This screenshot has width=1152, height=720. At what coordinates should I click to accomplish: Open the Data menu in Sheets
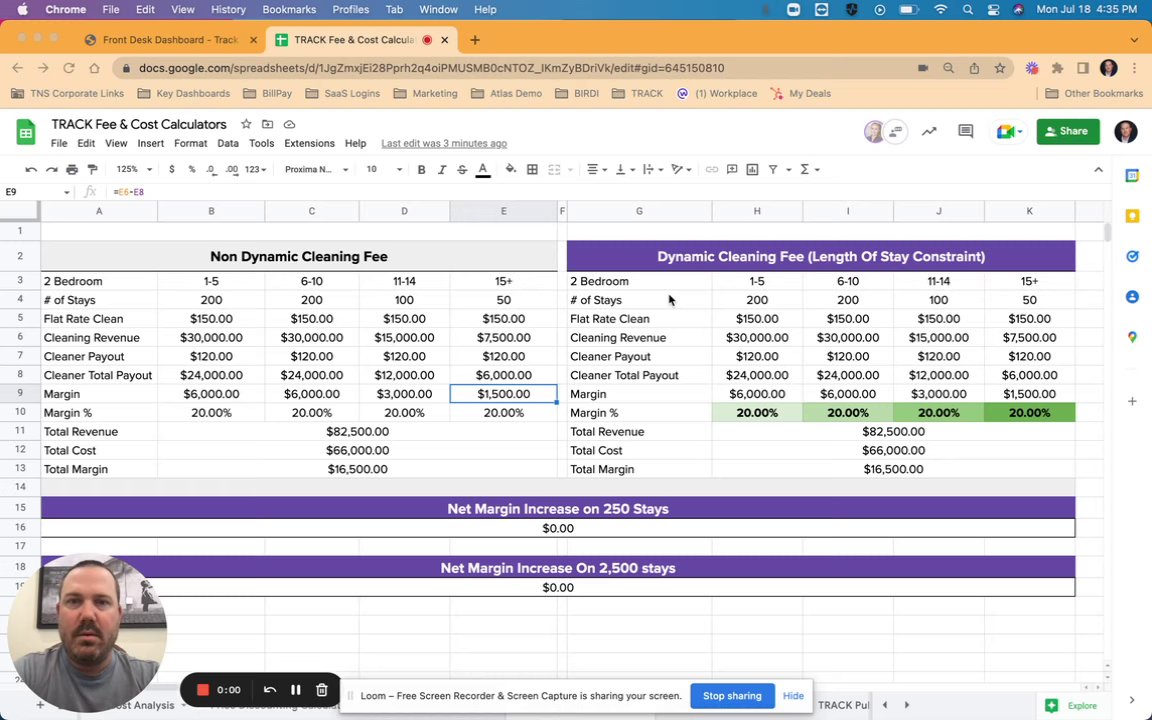tap(228, 143)
